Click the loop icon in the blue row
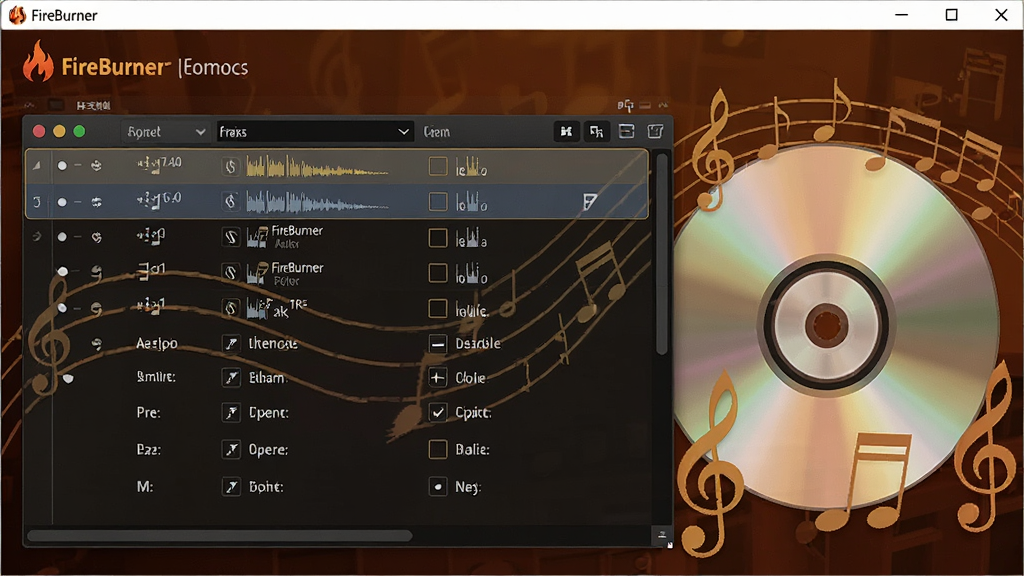Screen dimensions: 1024x576 [97, 202]
